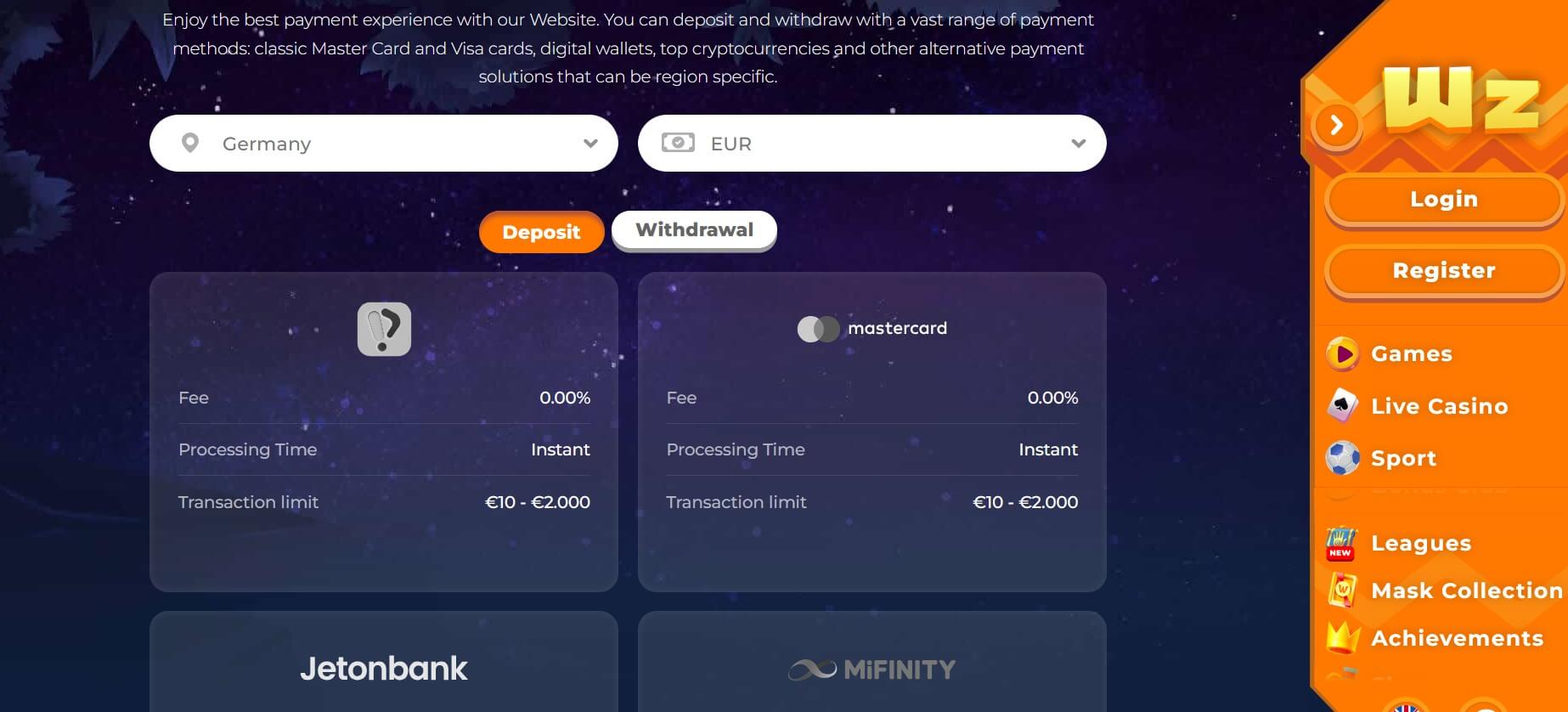
Task: Switch to the Deposit tab
Action: (541, 232)
